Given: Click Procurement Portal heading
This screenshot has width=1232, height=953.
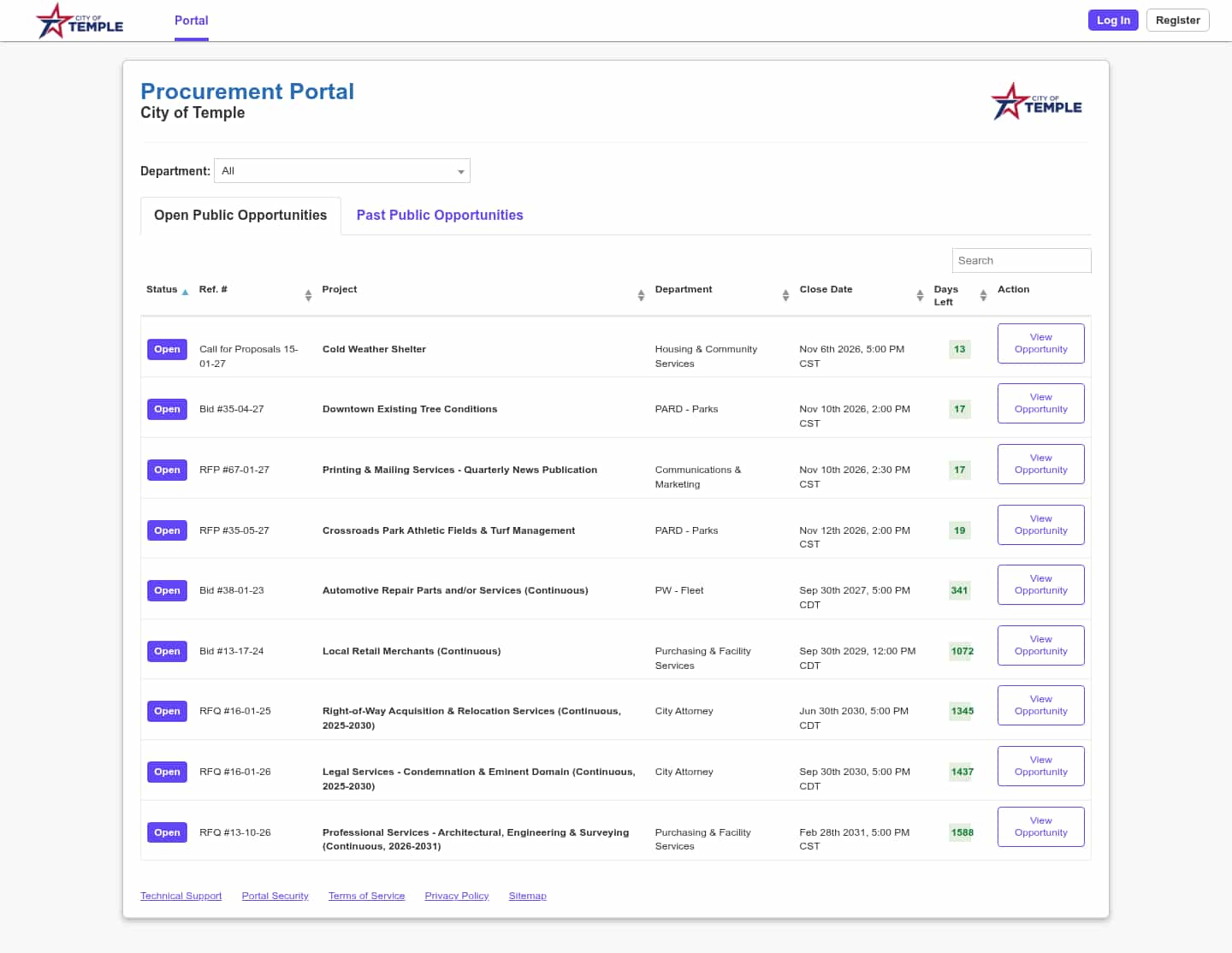Looking at the screenshot, I should click(x=247, y=92).
